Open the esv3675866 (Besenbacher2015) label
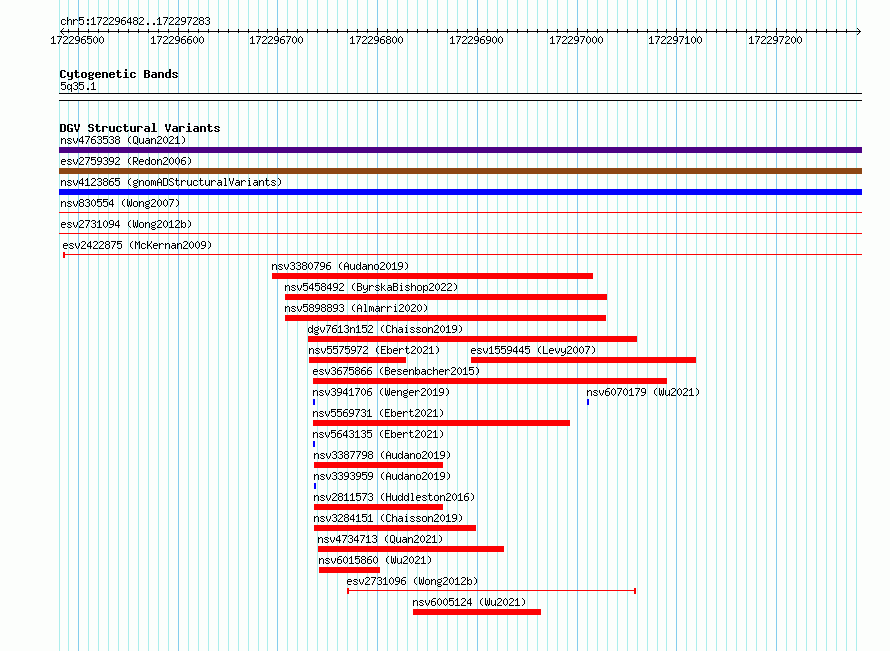 (396, 371)
